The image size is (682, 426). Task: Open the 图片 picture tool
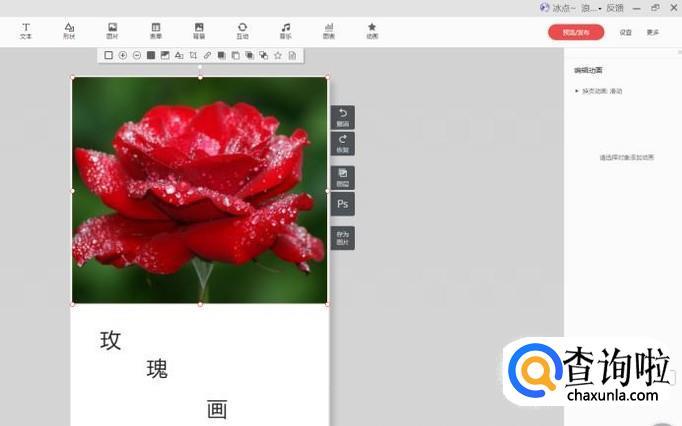(x=112, y=31)
